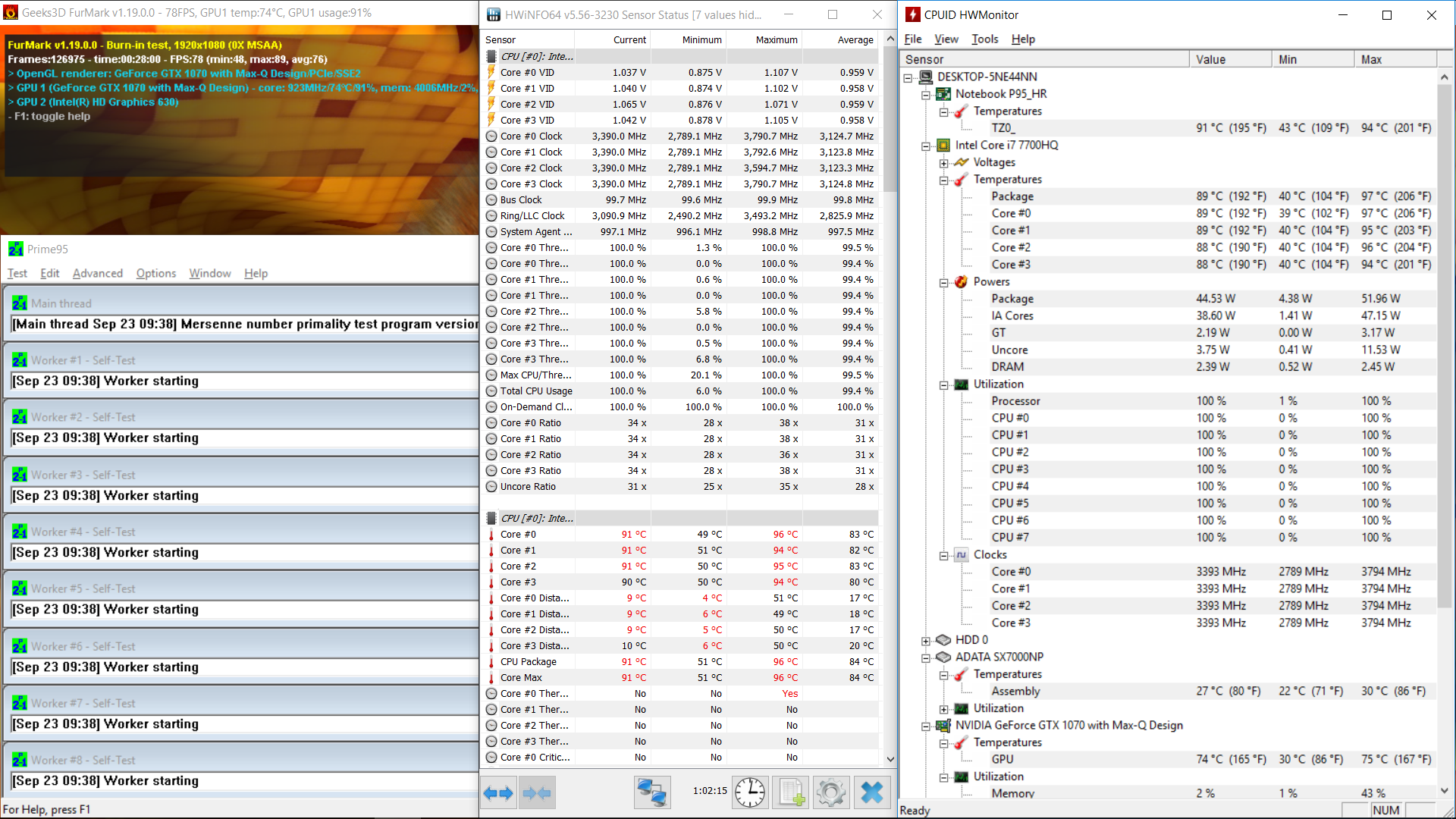Screen dimensions: 1456x819
Task: Collapse the Intel Core i7 7700HQ node
Action: point(926,146)
